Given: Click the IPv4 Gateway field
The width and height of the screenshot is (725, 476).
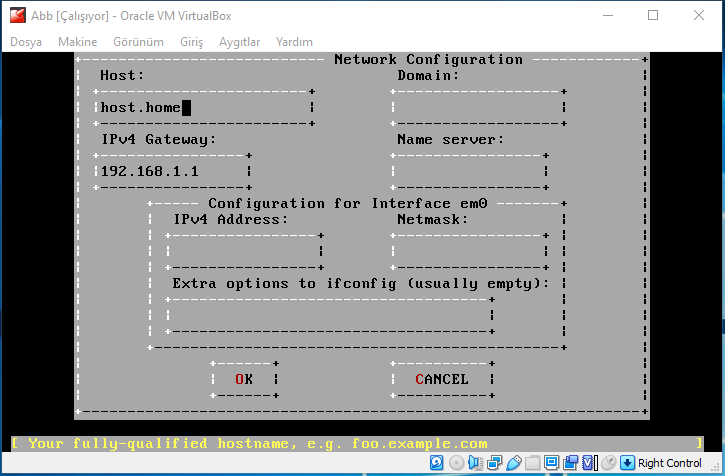Looking at the screenshot, I should [172, 171].
